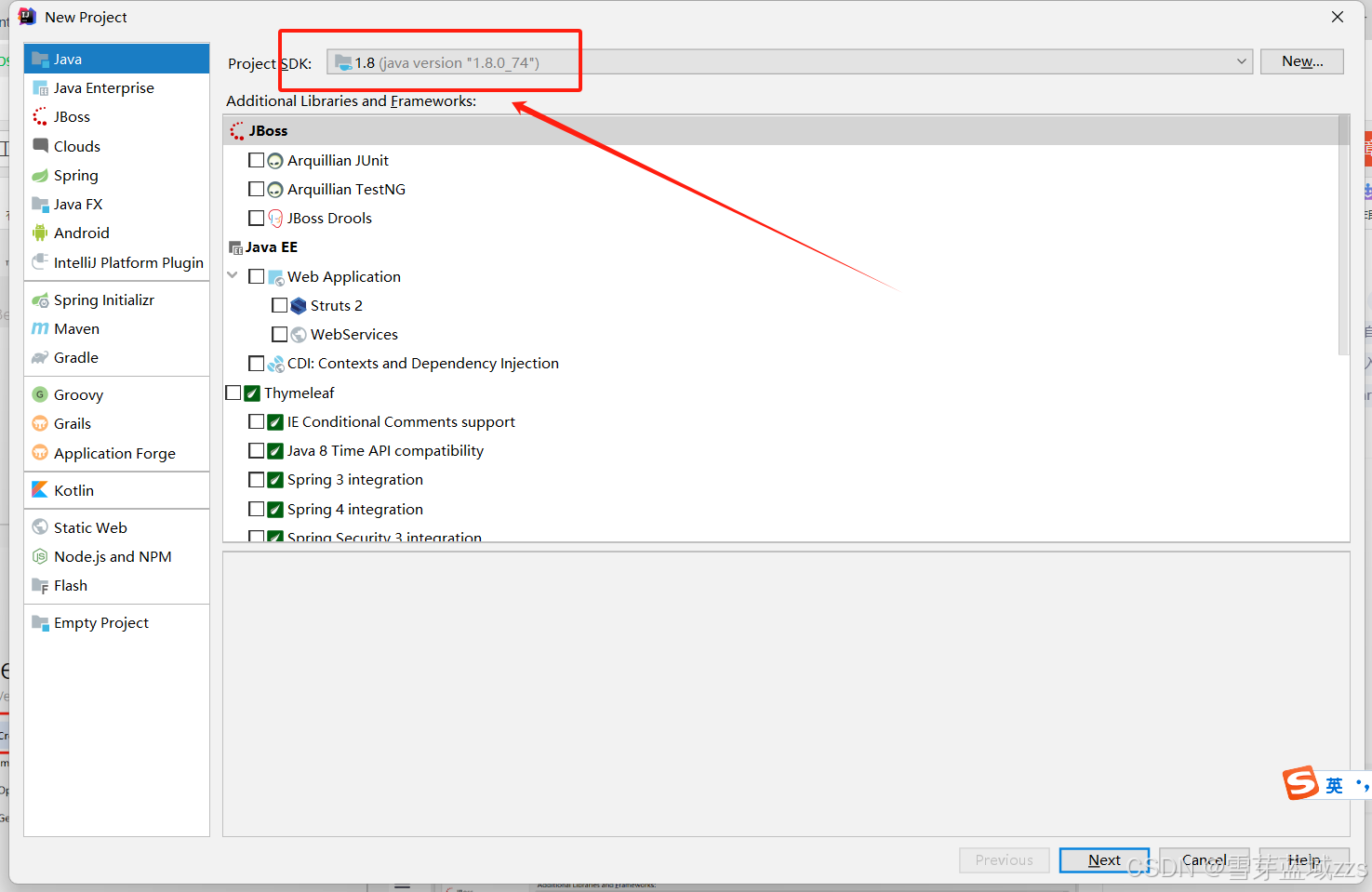
Task: Pick the JBoss icon in project list
Action: click(40, 116)
